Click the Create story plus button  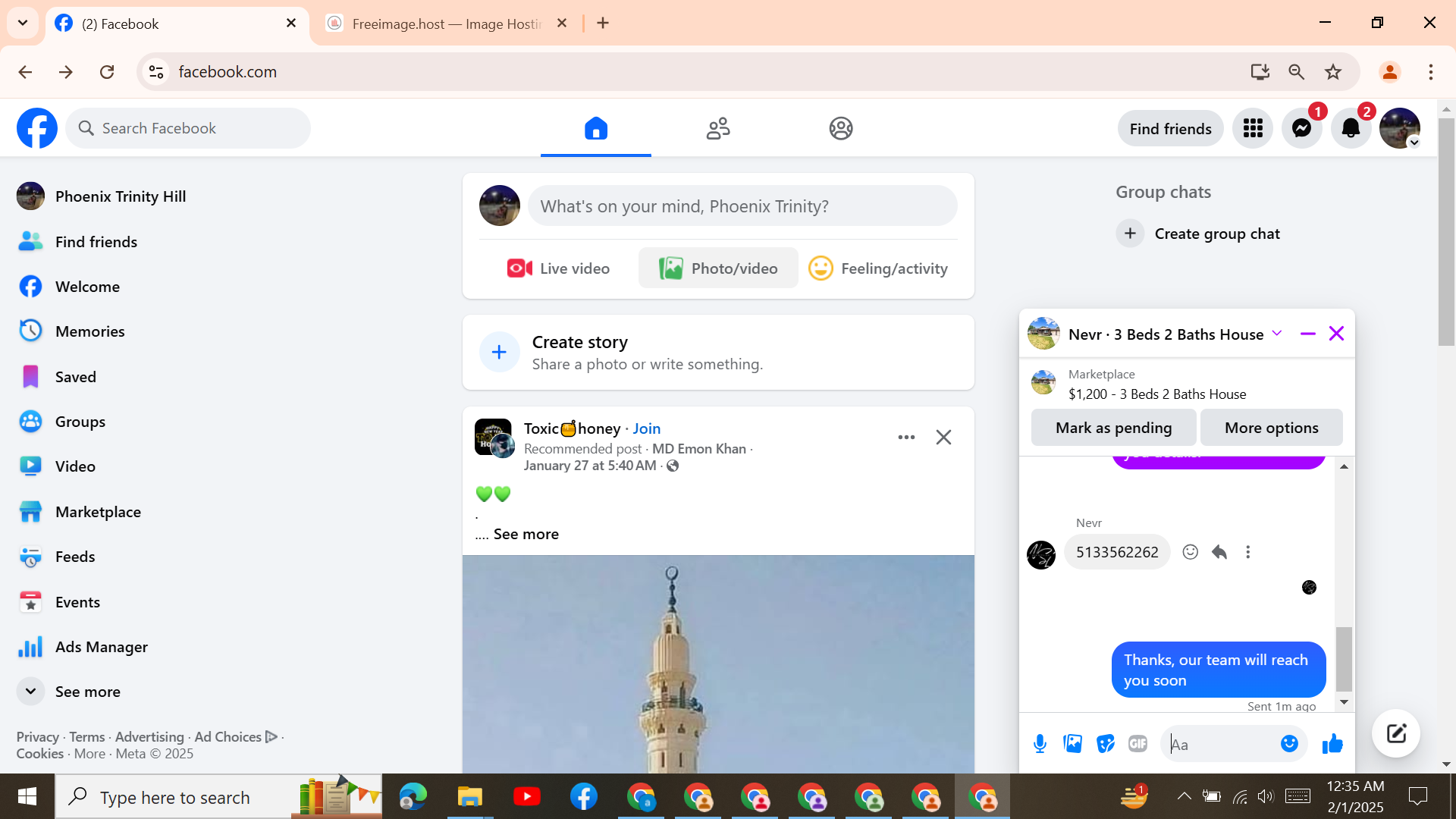tap(499, 352)
